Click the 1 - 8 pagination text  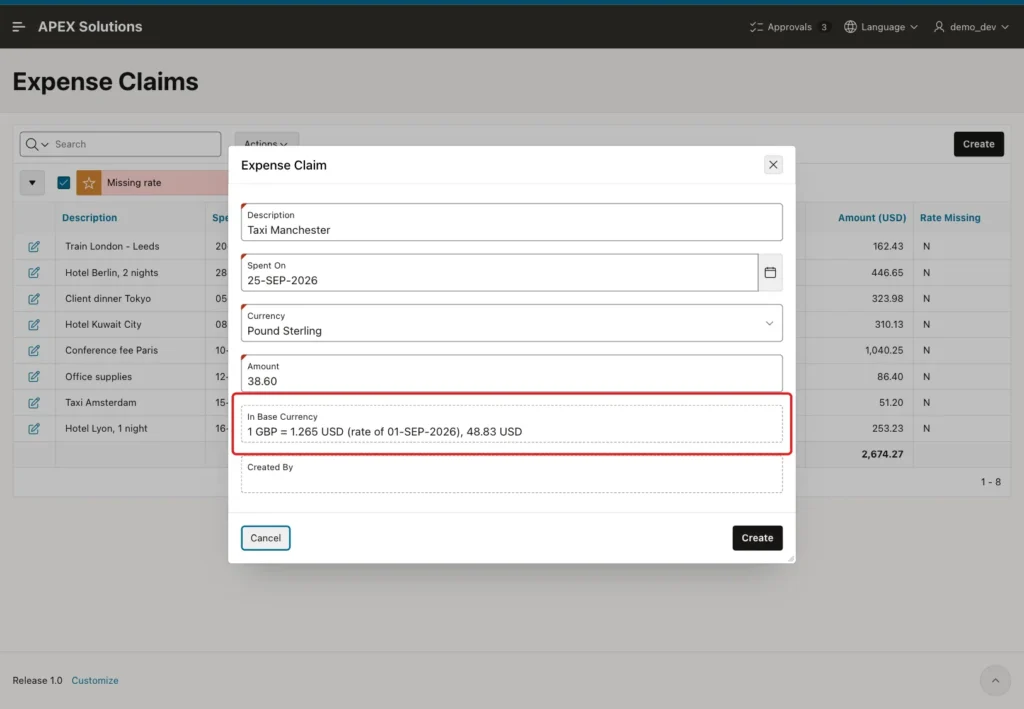pyautogui.click(x=990, y=482)
